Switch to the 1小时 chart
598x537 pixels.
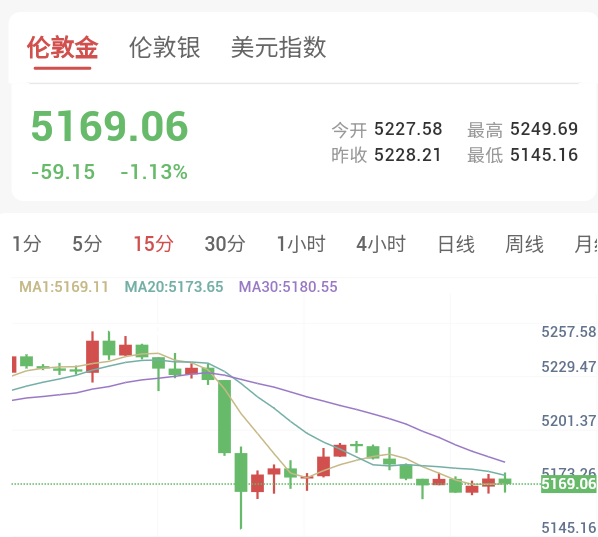301,244
